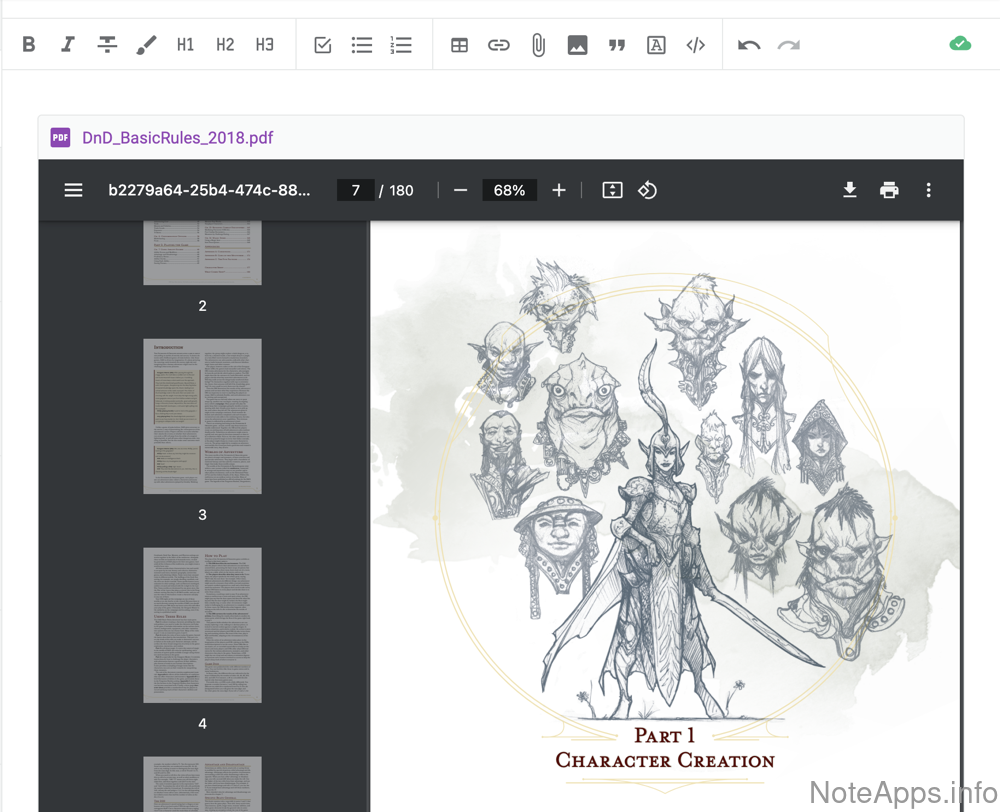Apply strikethrough formatting
This screenshot has width=1000, height=812.
click(107, 45)
